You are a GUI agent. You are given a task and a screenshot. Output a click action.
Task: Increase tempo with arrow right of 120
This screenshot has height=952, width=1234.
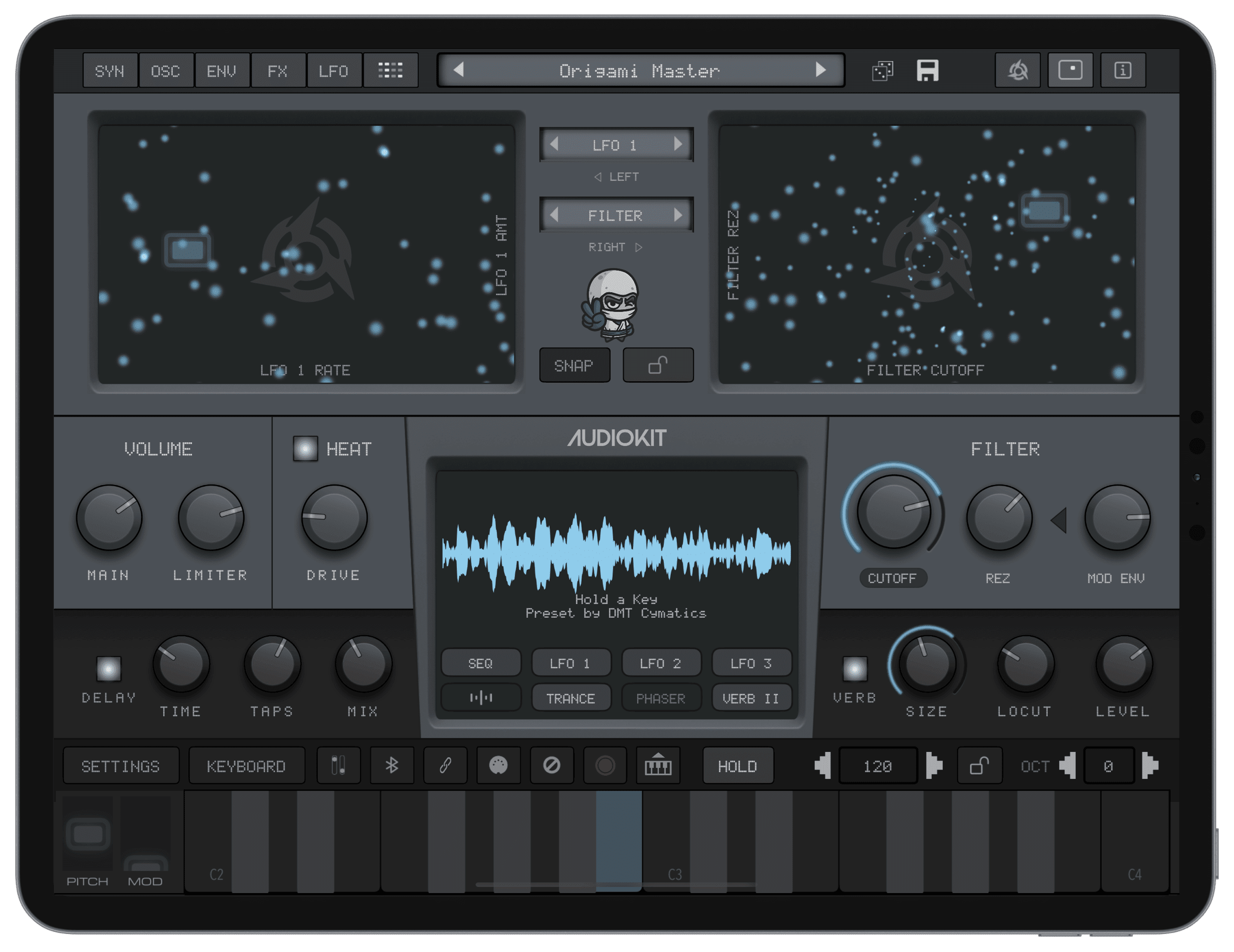(x=934, y=766)
